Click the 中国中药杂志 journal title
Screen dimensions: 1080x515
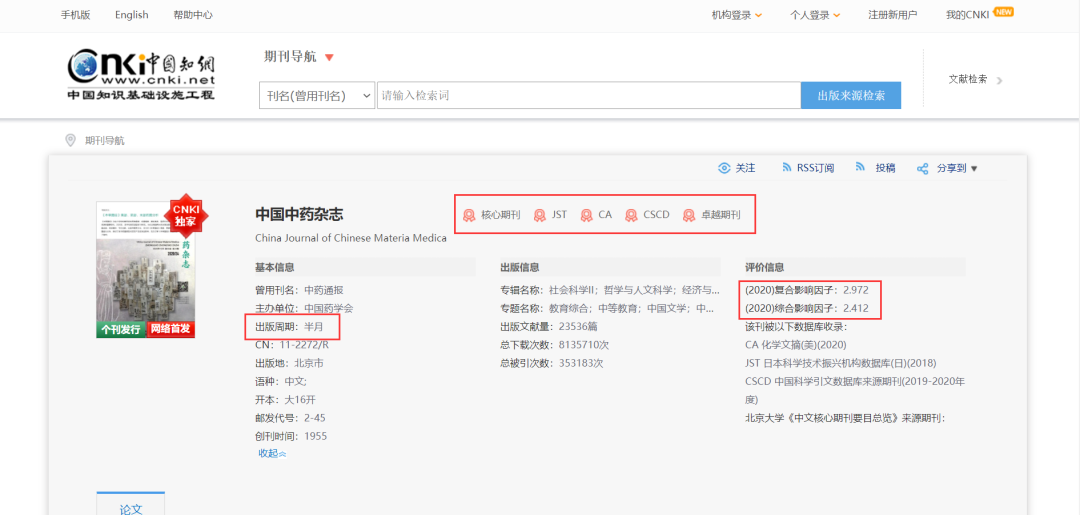(x=299, y=214)
